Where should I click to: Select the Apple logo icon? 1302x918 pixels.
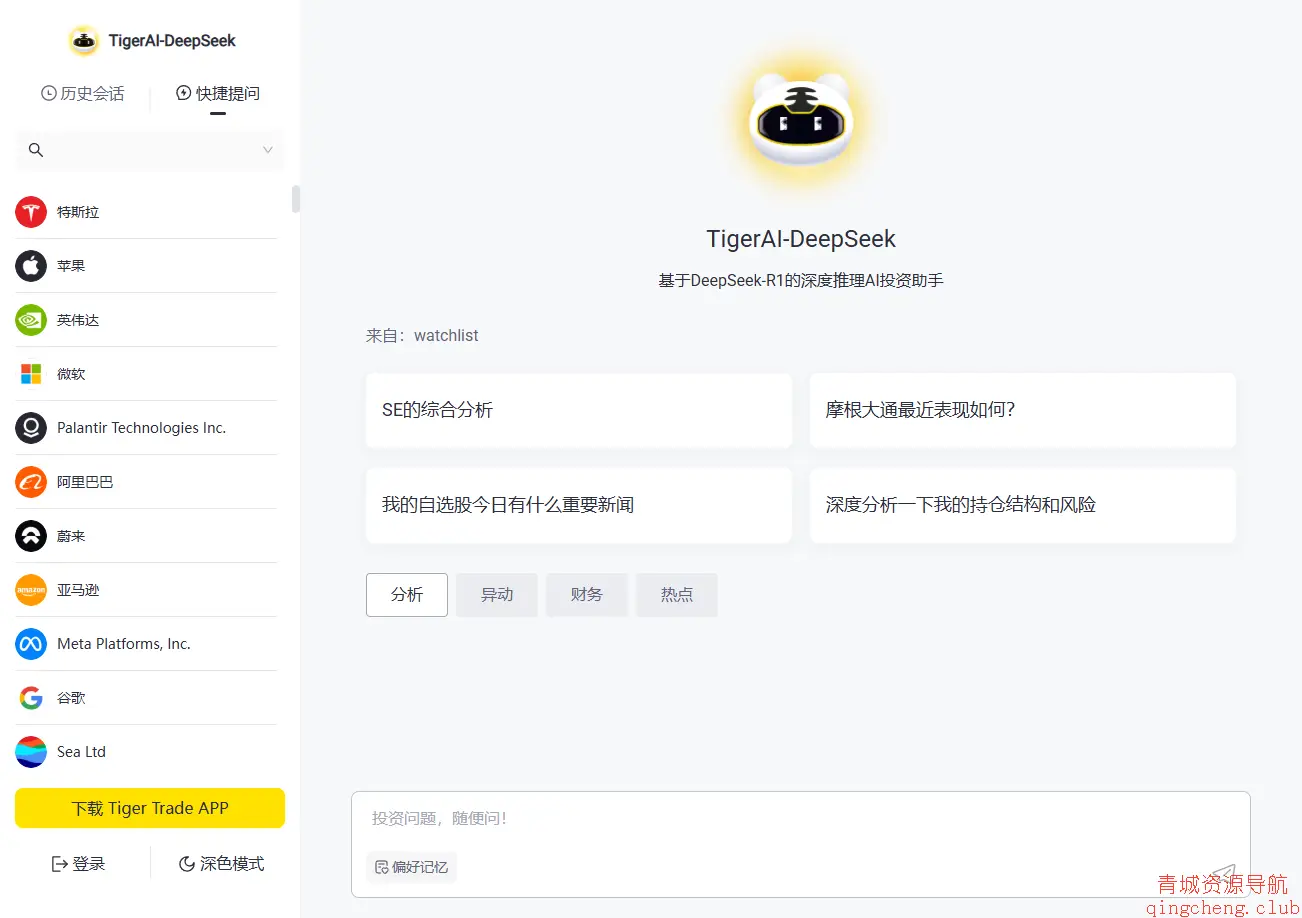tap(31, 266)
